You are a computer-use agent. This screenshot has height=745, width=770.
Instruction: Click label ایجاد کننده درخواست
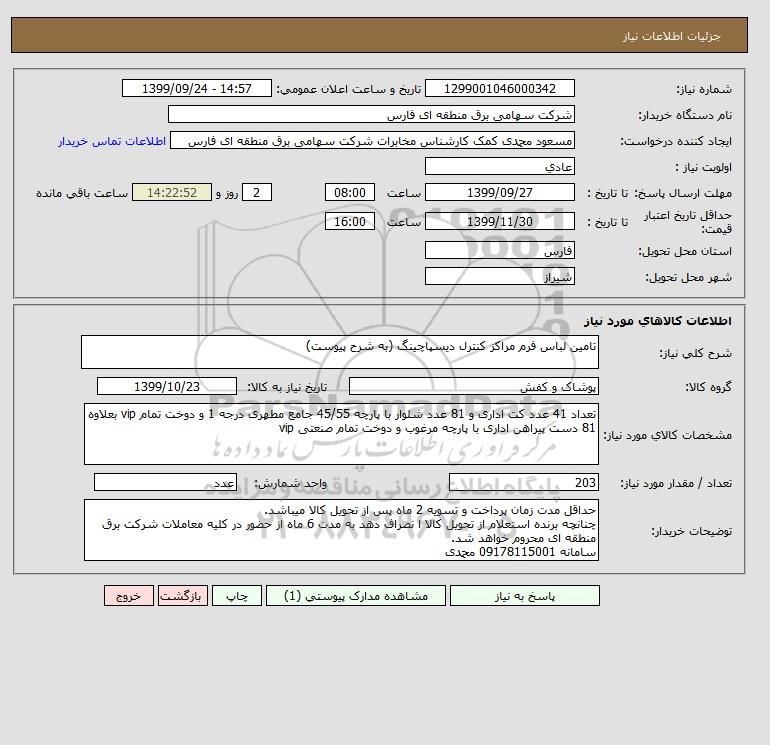[x=676, y=141]
